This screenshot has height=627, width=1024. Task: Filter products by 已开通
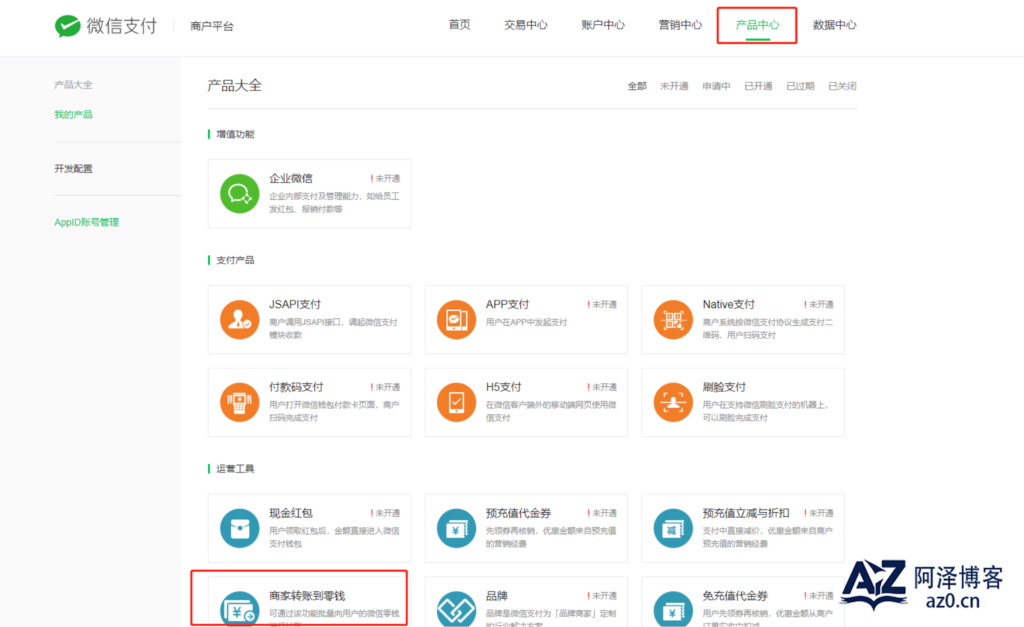pos(758,86)
